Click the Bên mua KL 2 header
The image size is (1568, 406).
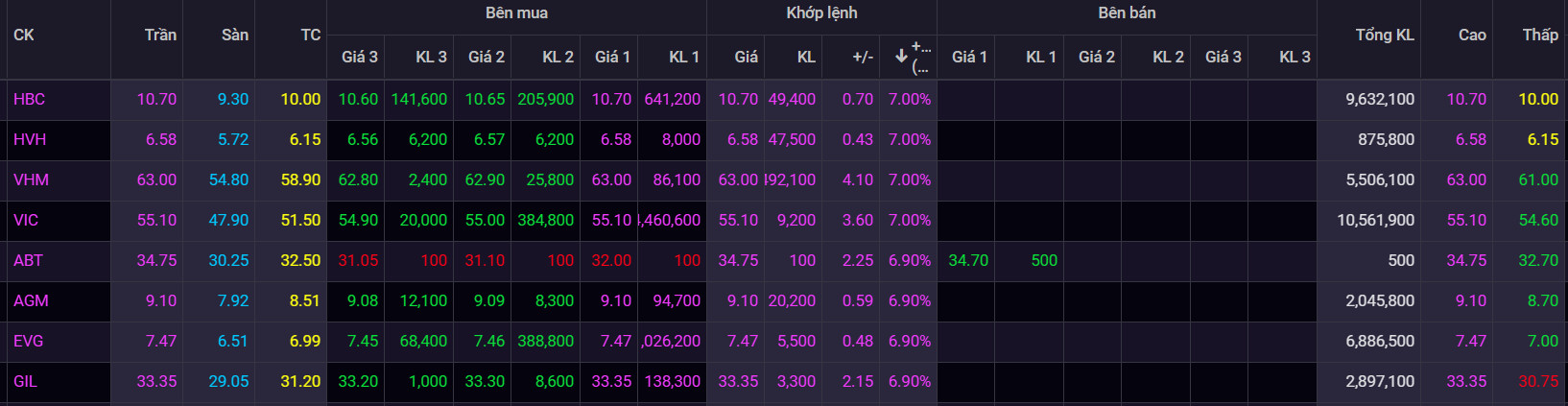pyautogui.click(x=558, y=57)
